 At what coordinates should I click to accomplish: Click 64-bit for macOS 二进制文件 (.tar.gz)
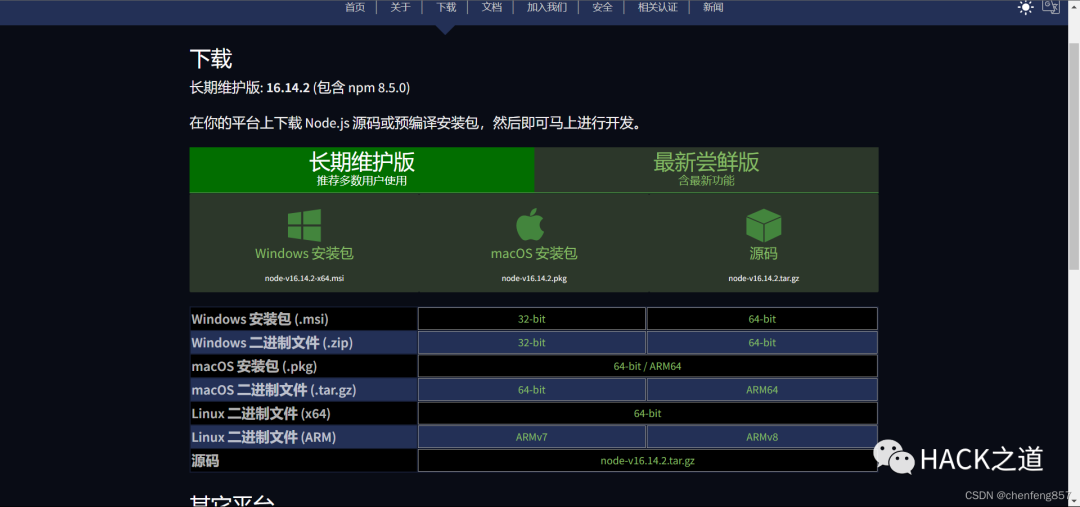532,390
